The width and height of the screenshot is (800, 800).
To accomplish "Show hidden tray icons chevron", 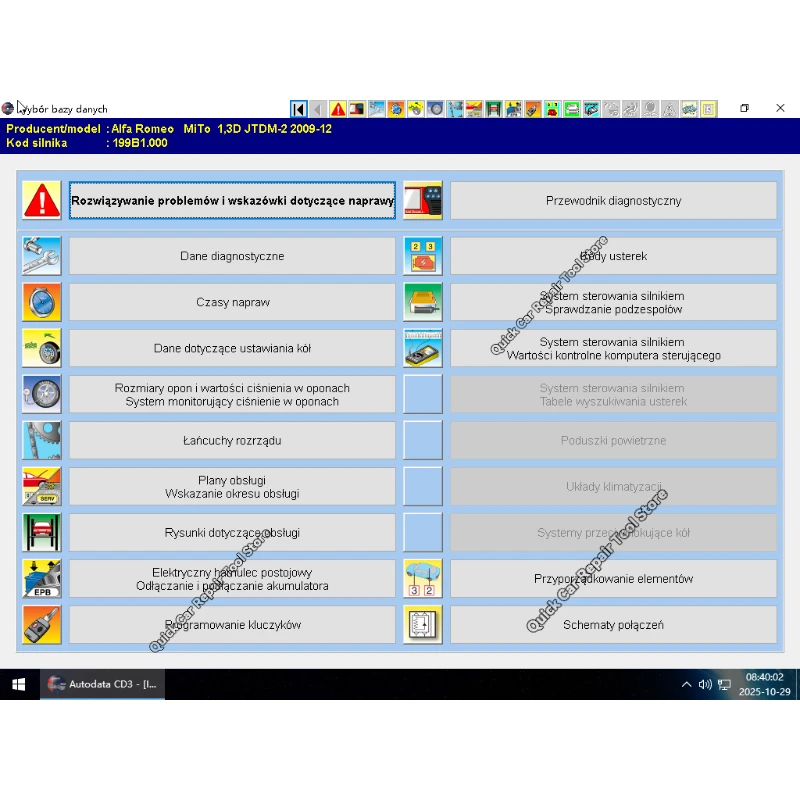I will 687,684.
